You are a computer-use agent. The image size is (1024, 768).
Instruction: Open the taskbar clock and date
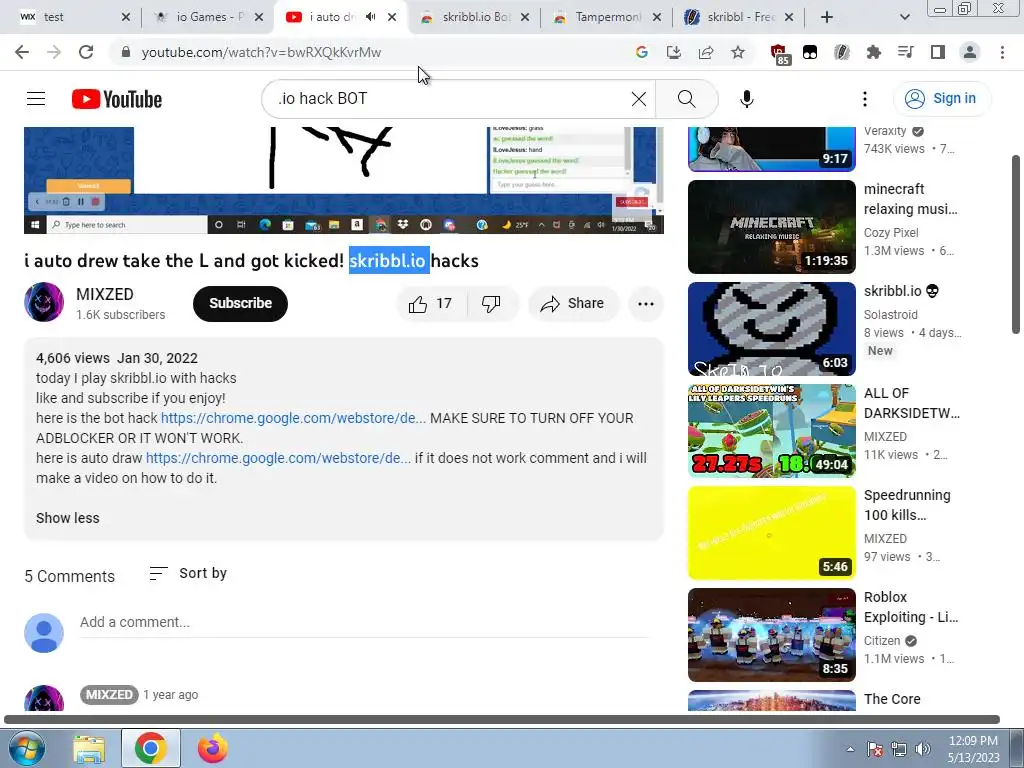click(973, 749)
